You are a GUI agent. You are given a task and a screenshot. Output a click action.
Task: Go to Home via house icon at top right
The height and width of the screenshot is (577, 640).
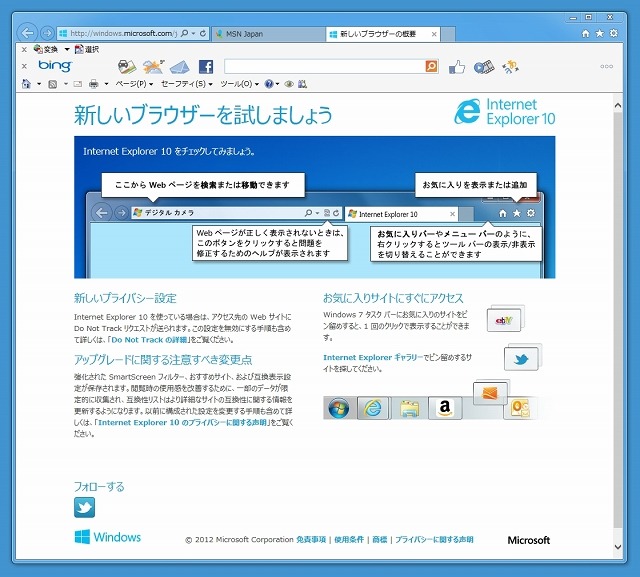pyautogui.click(x=586, y=33)
